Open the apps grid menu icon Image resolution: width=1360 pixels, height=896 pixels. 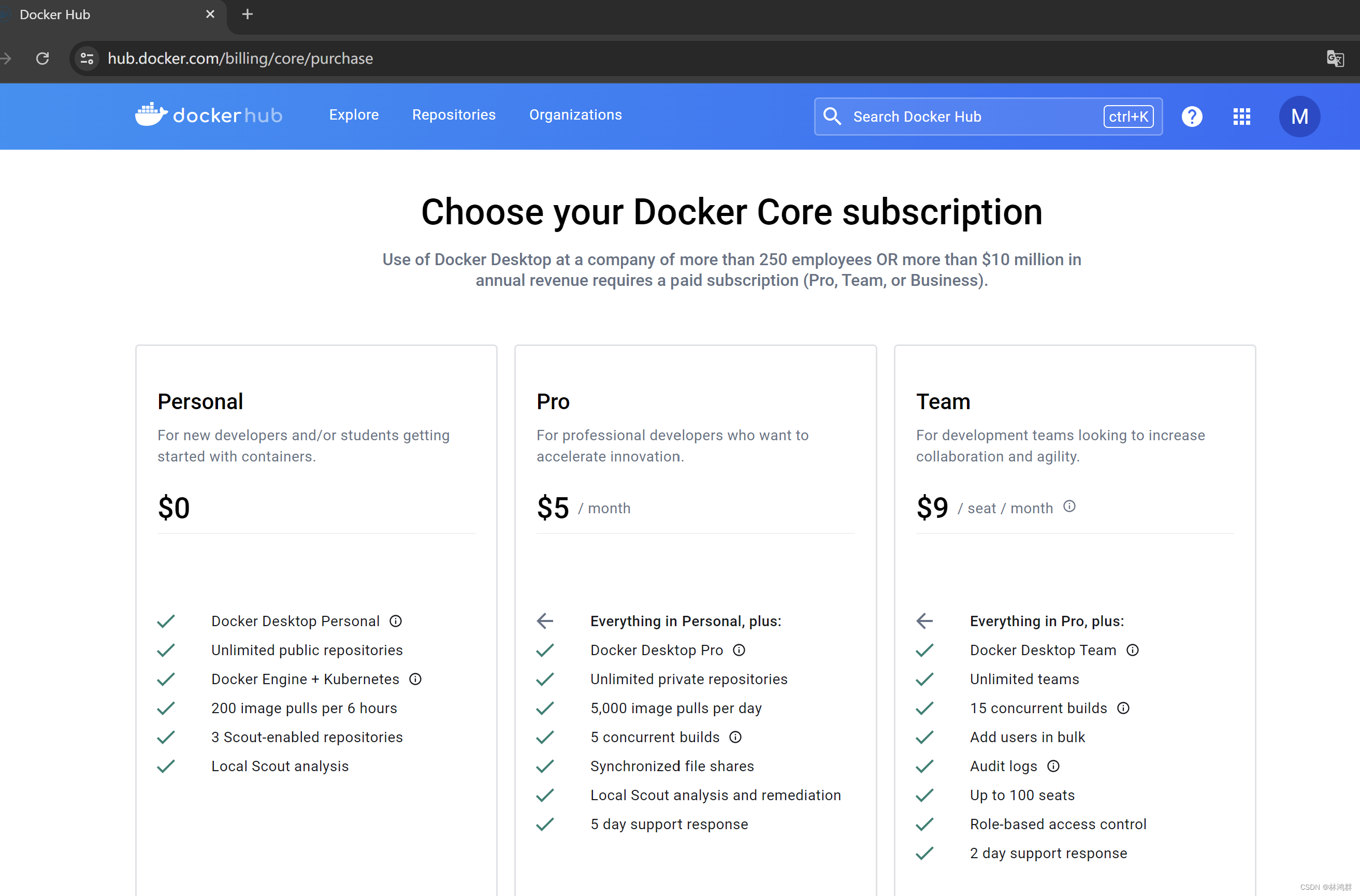coord(1241,117)
